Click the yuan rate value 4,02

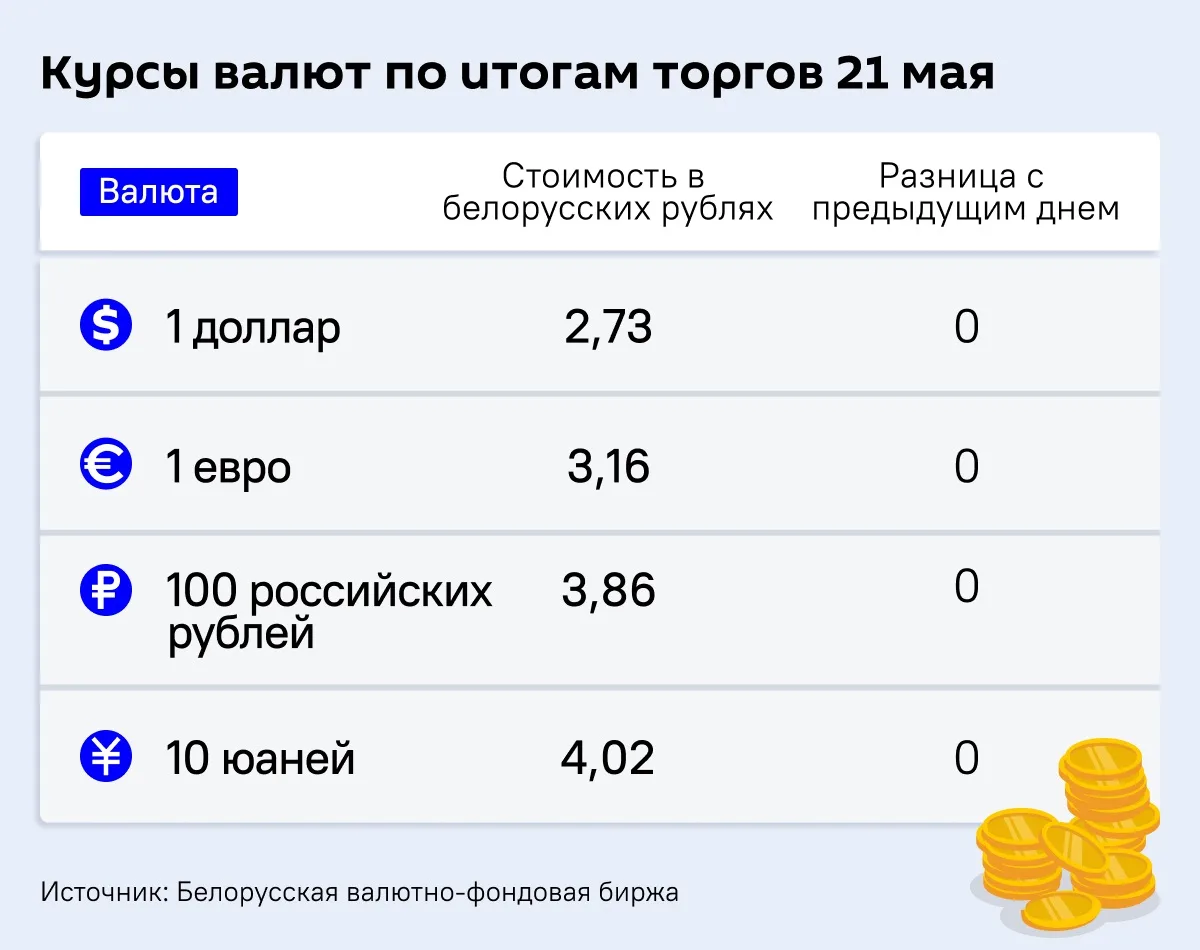609,759
